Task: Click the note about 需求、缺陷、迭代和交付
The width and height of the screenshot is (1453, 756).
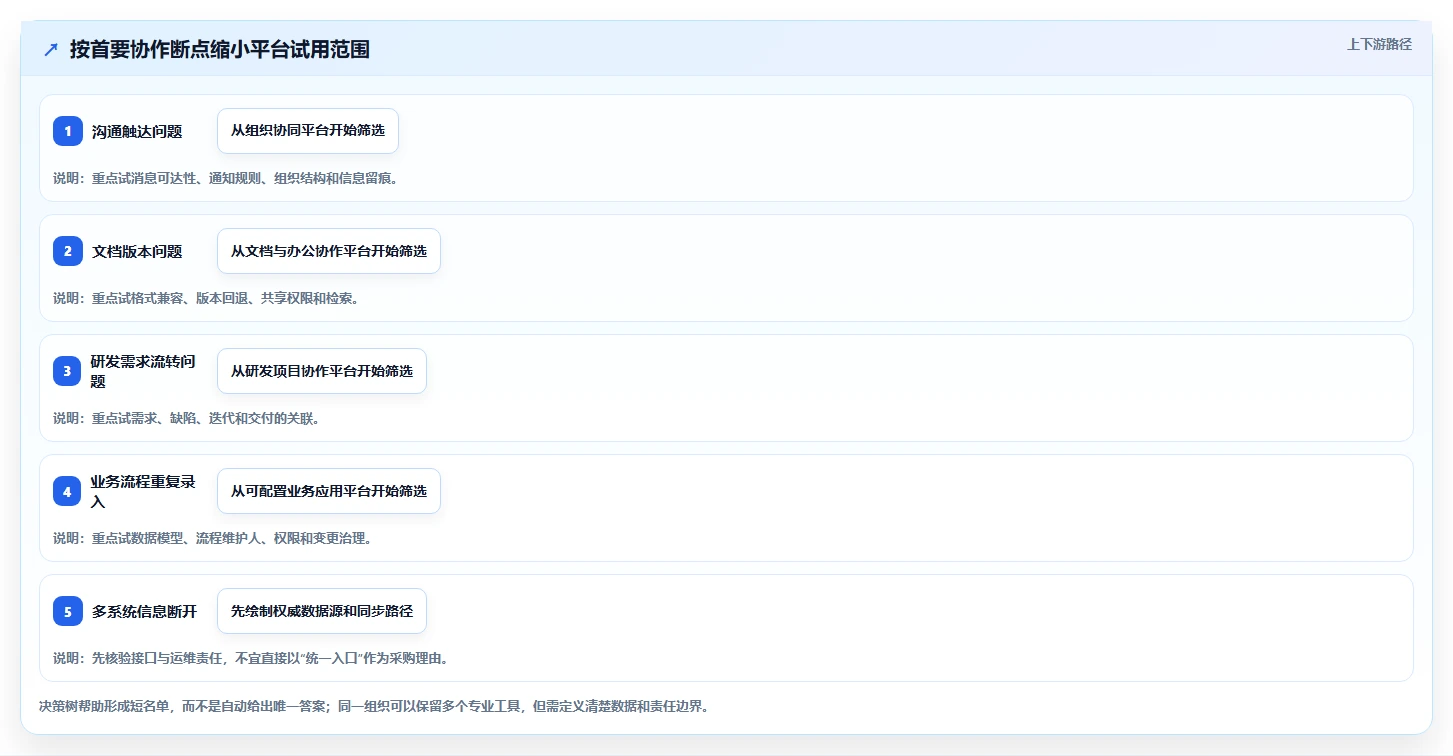Action: tap(186, 418)
